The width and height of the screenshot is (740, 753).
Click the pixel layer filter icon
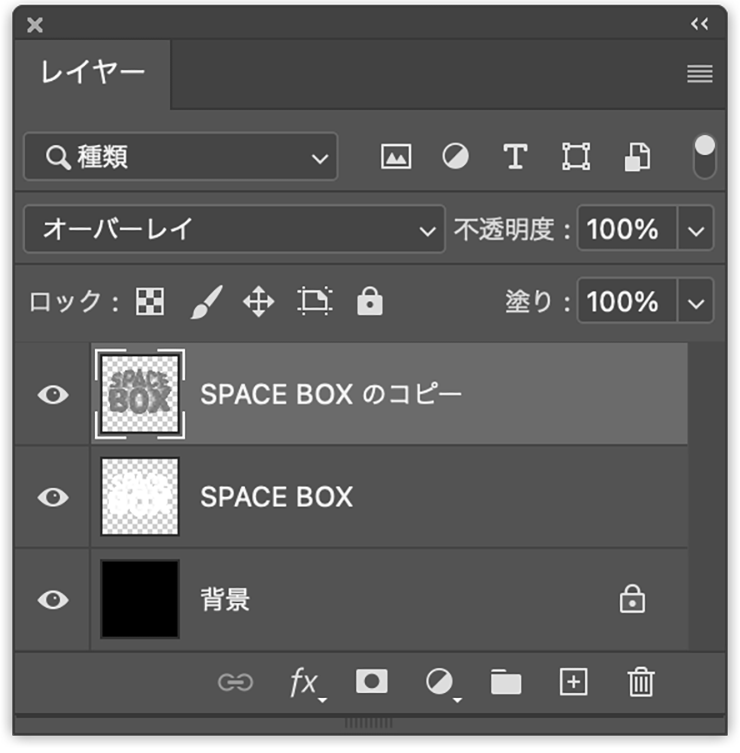(x=396, y=157)
